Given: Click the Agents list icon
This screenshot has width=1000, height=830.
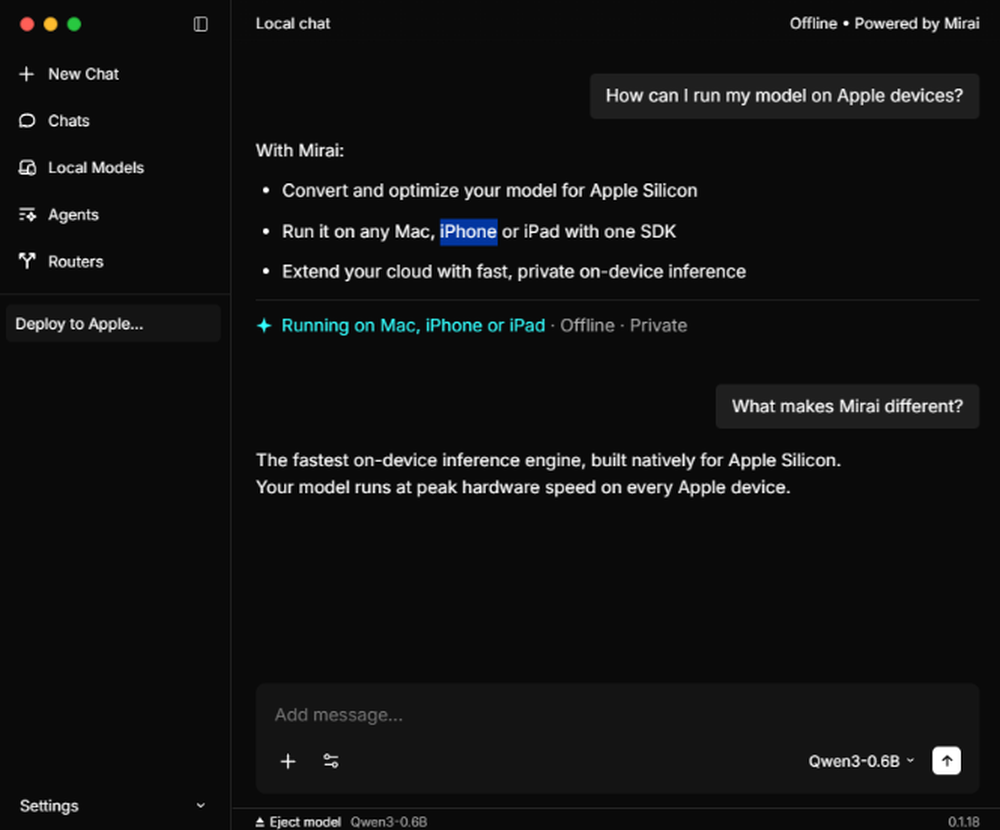Looking at the screenshot, I should [x=27, y=215].
